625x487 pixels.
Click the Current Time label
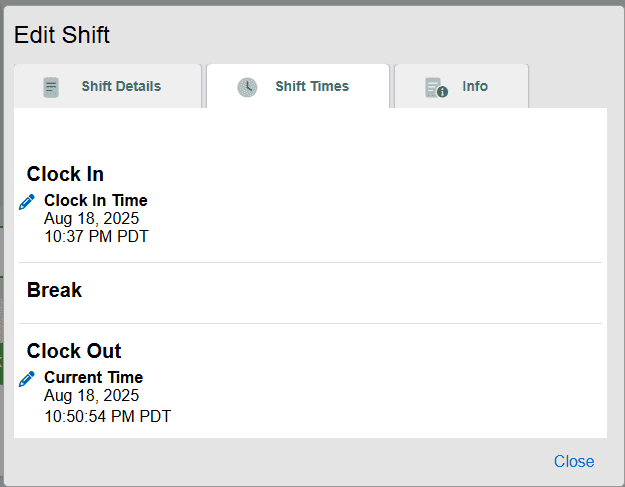click(x=94, y=378)
